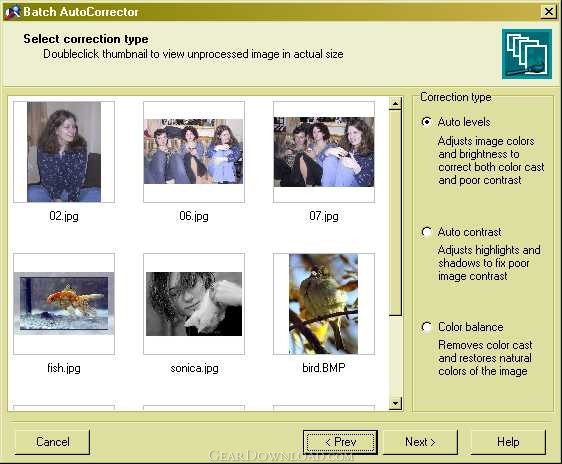Click the Batch AutoCorrector title bar icon
Viewport: 562px width, 464px height.
pyautogui.click(x=12, y=11)
